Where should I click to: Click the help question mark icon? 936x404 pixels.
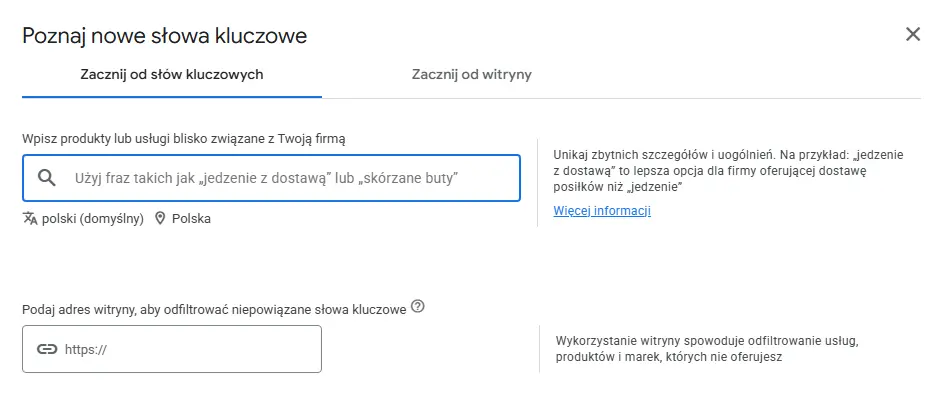(417, 307)
